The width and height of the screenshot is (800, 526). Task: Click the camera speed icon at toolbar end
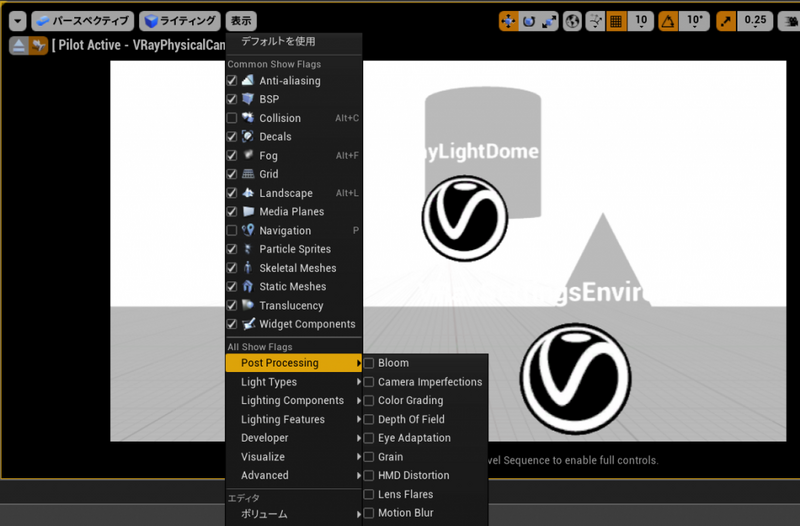tap(789, 21)
